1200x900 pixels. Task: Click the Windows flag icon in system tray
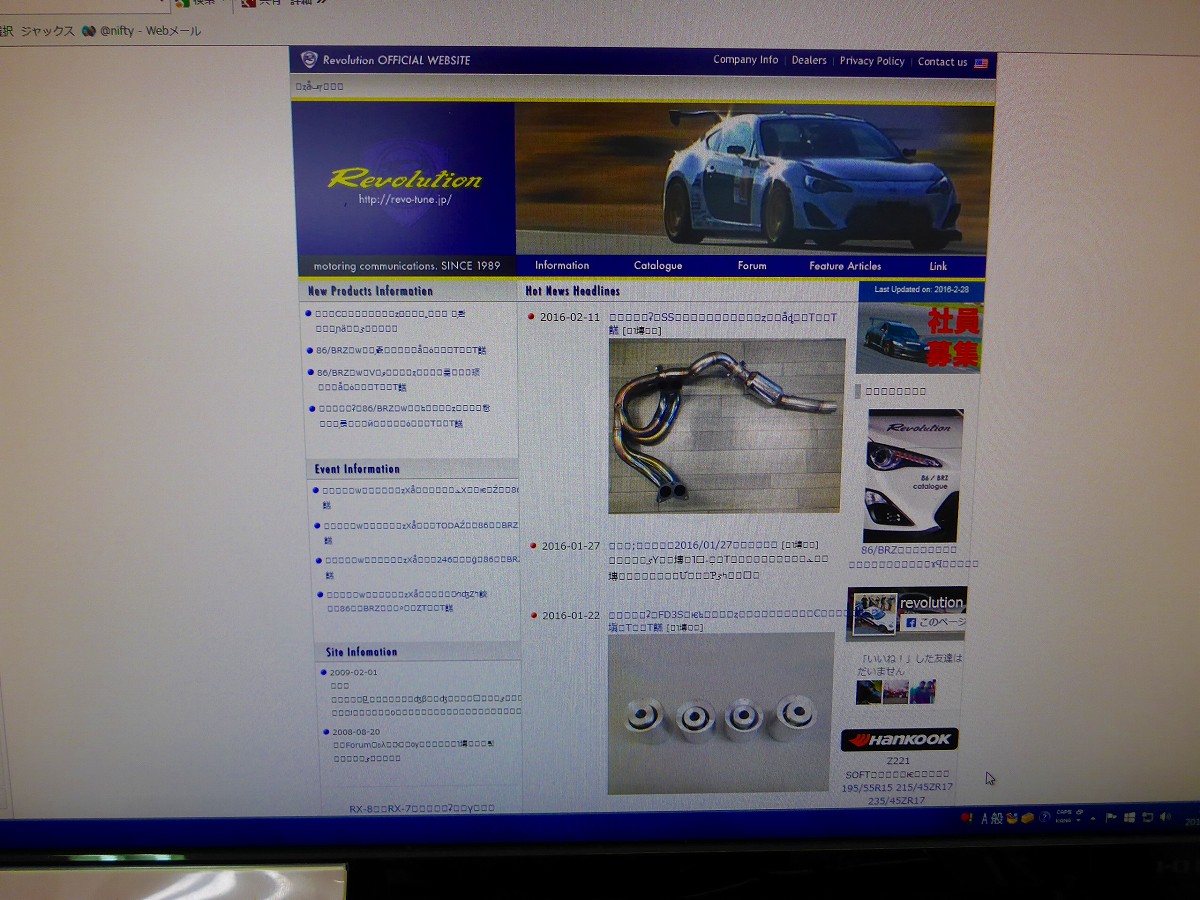pos(1129,818)
